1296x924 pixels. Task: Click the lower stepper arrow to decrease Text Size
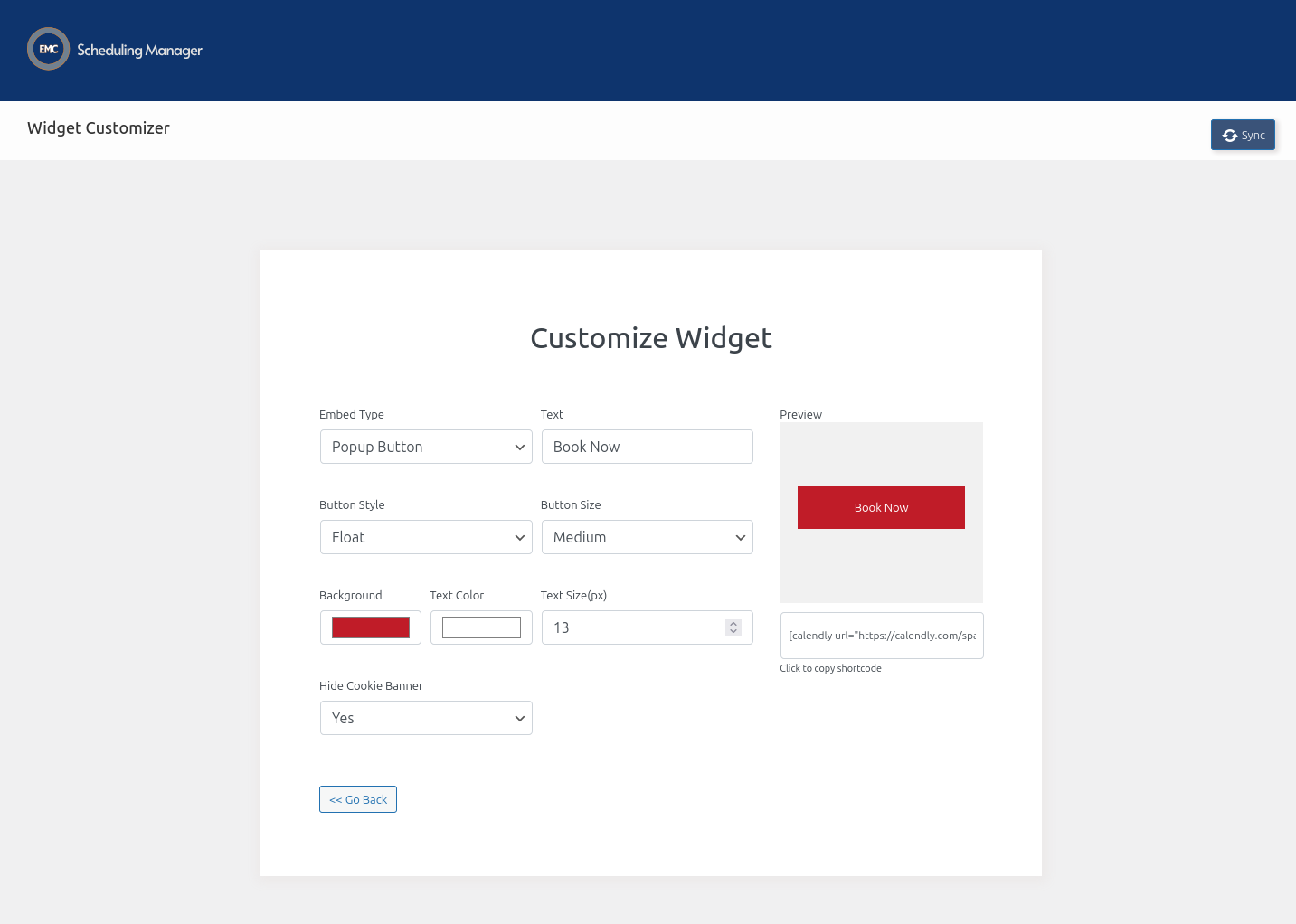[733, 631]
